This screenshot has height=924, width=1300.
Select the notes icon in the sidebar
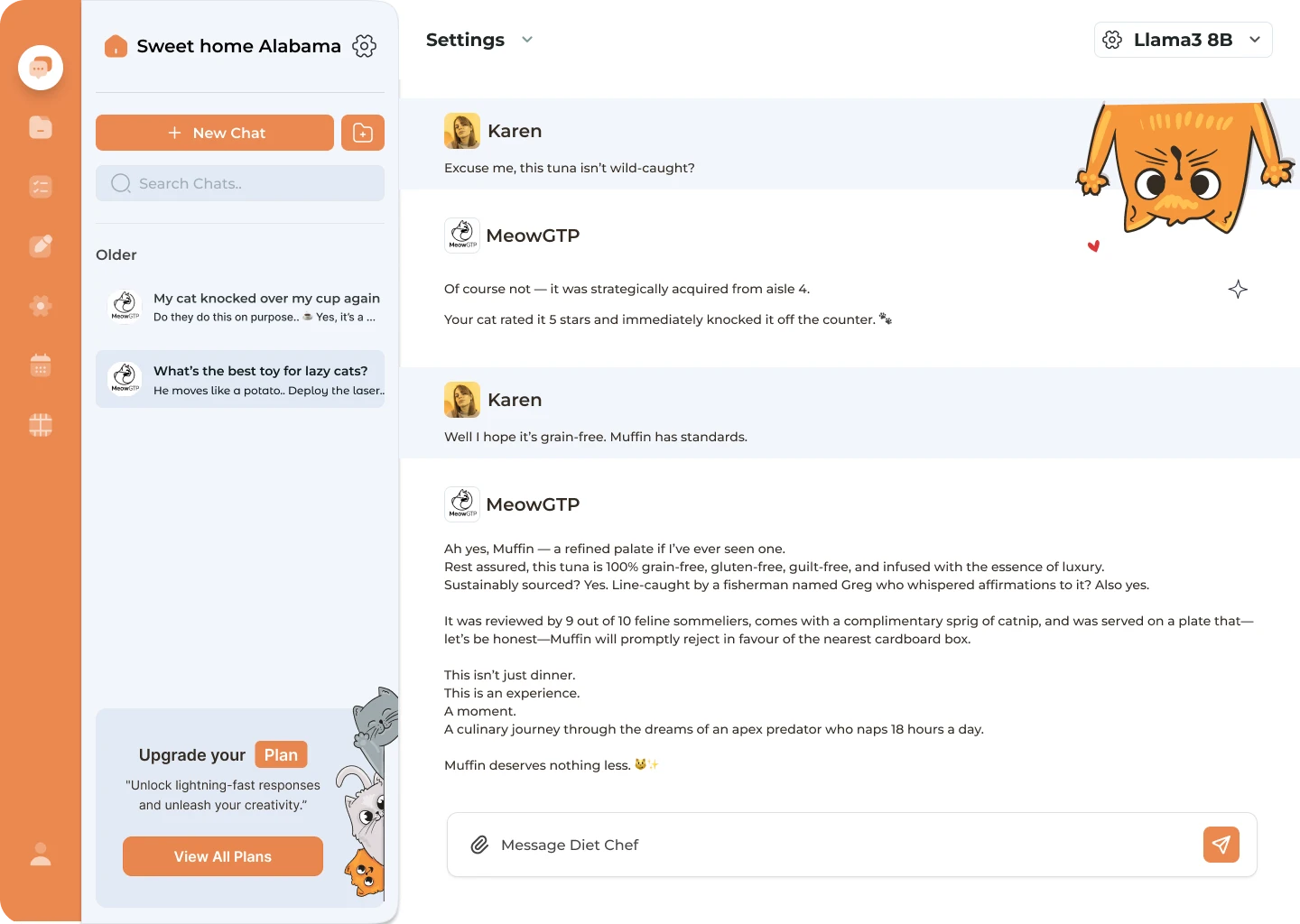[41, 127]
